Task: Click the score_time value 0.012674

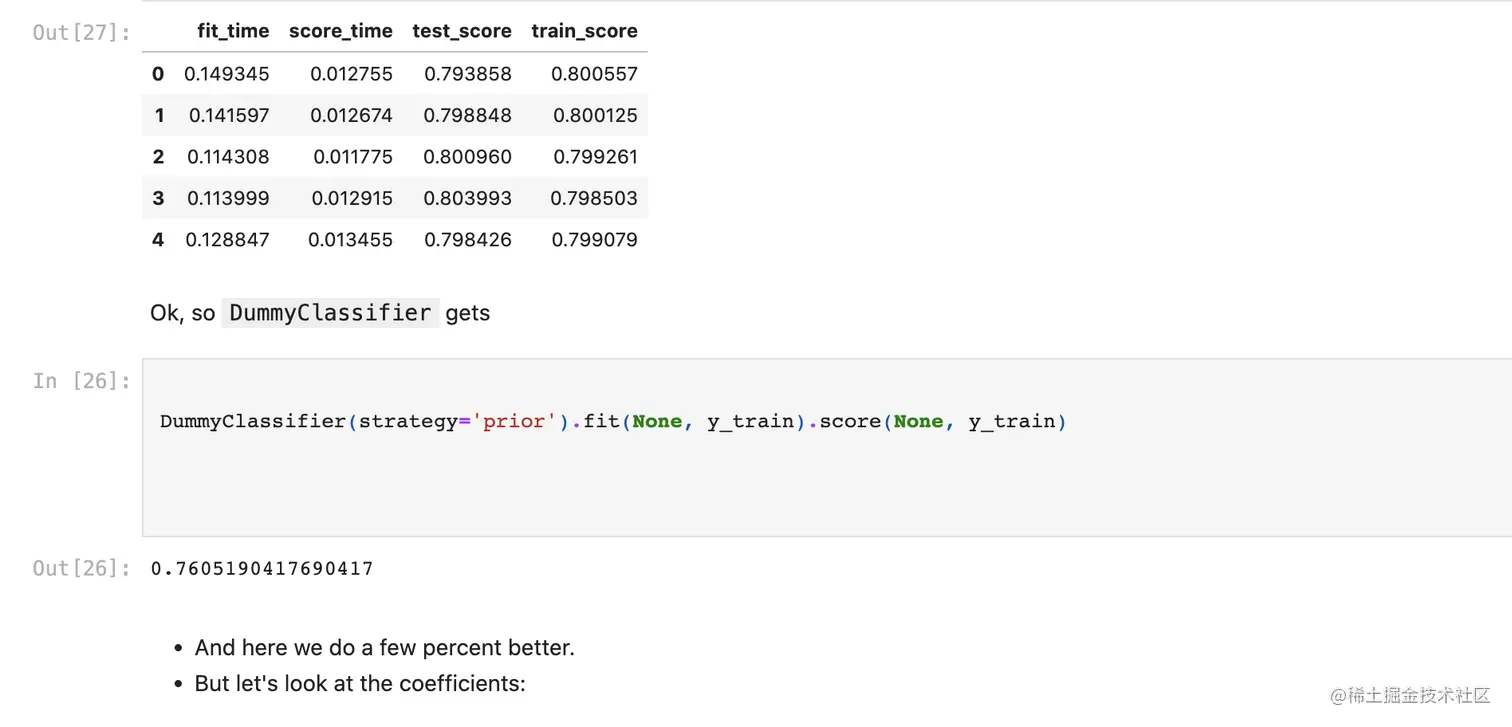Action: pyautogui.click(x=351, y=116)
